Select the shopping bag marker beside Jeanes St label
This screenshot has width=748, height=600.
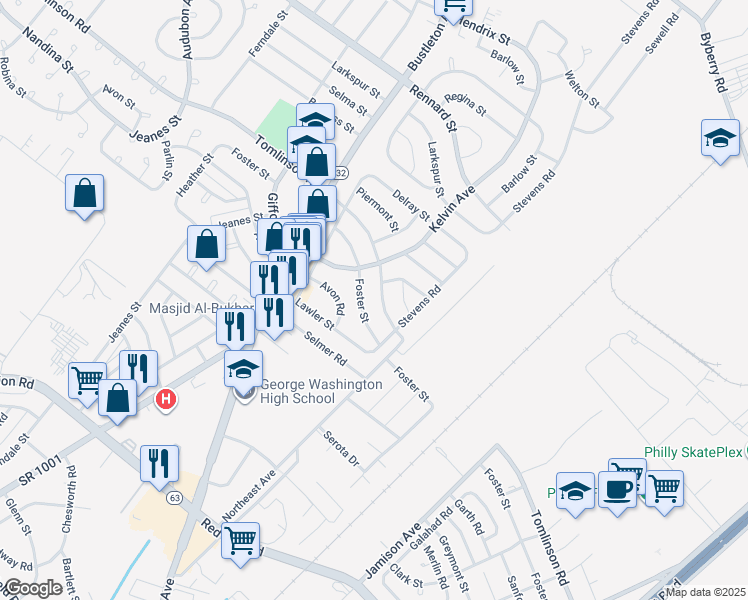[x=206, y=248]
